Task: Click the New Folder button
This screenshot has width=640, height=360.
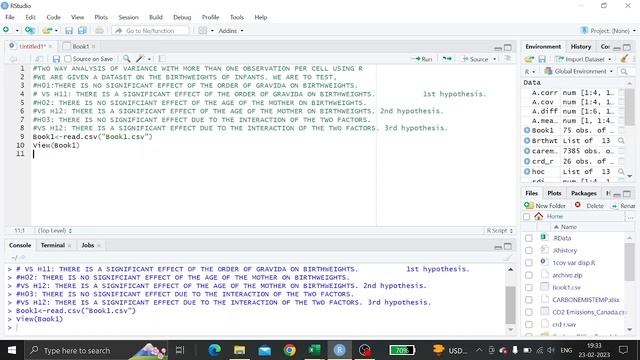Action: click(x=545, y=205)
